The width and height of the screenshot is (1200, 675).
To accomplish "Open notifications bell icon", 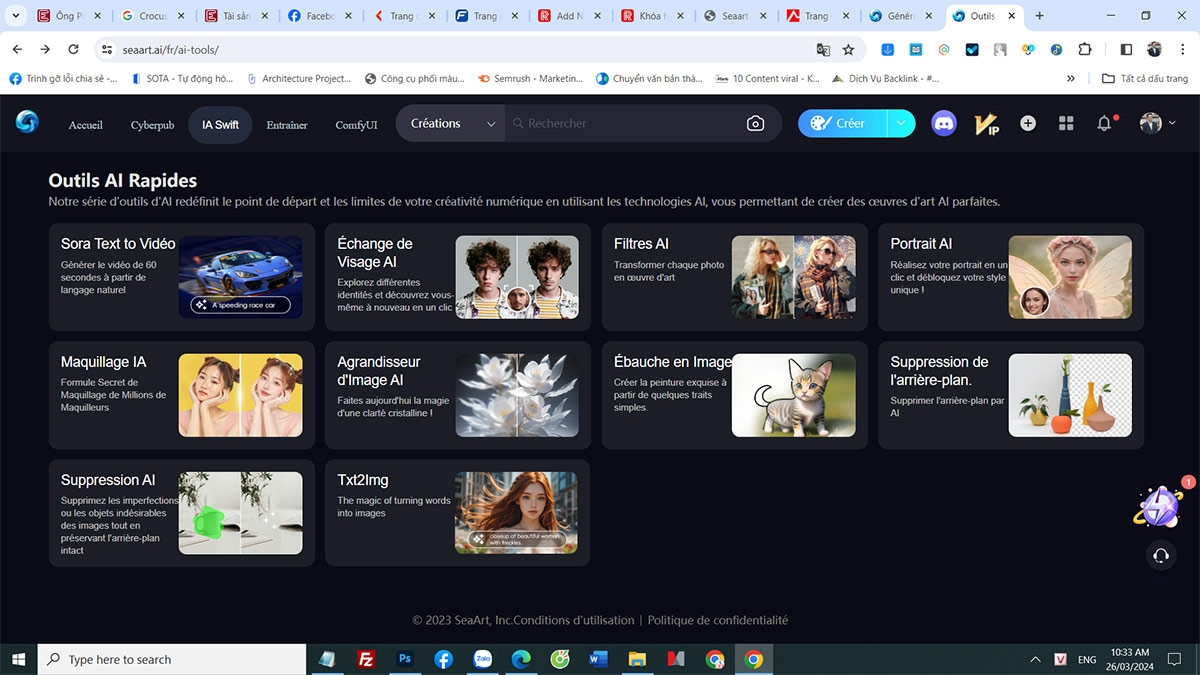I will point(1105,123).
